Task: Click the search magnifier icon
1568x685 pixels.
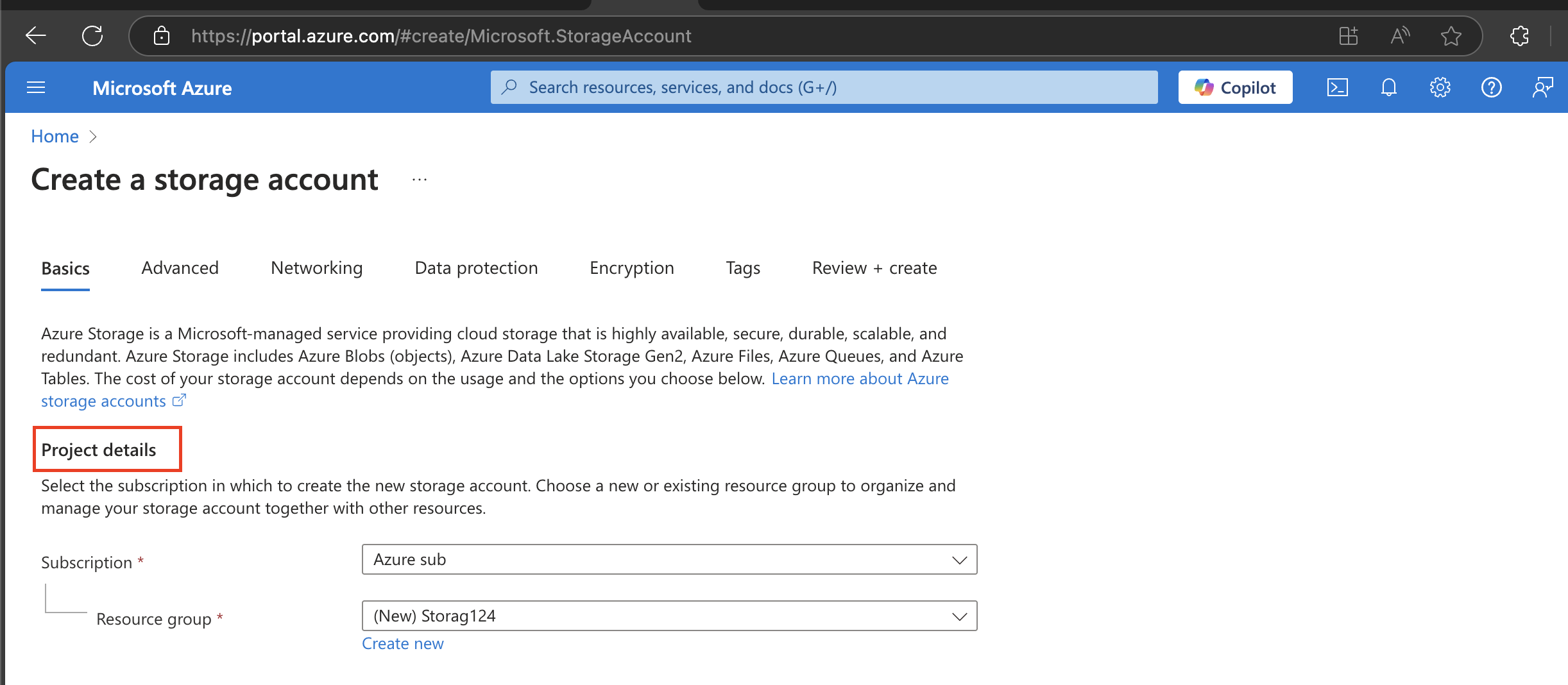Action: pos(509,87)
